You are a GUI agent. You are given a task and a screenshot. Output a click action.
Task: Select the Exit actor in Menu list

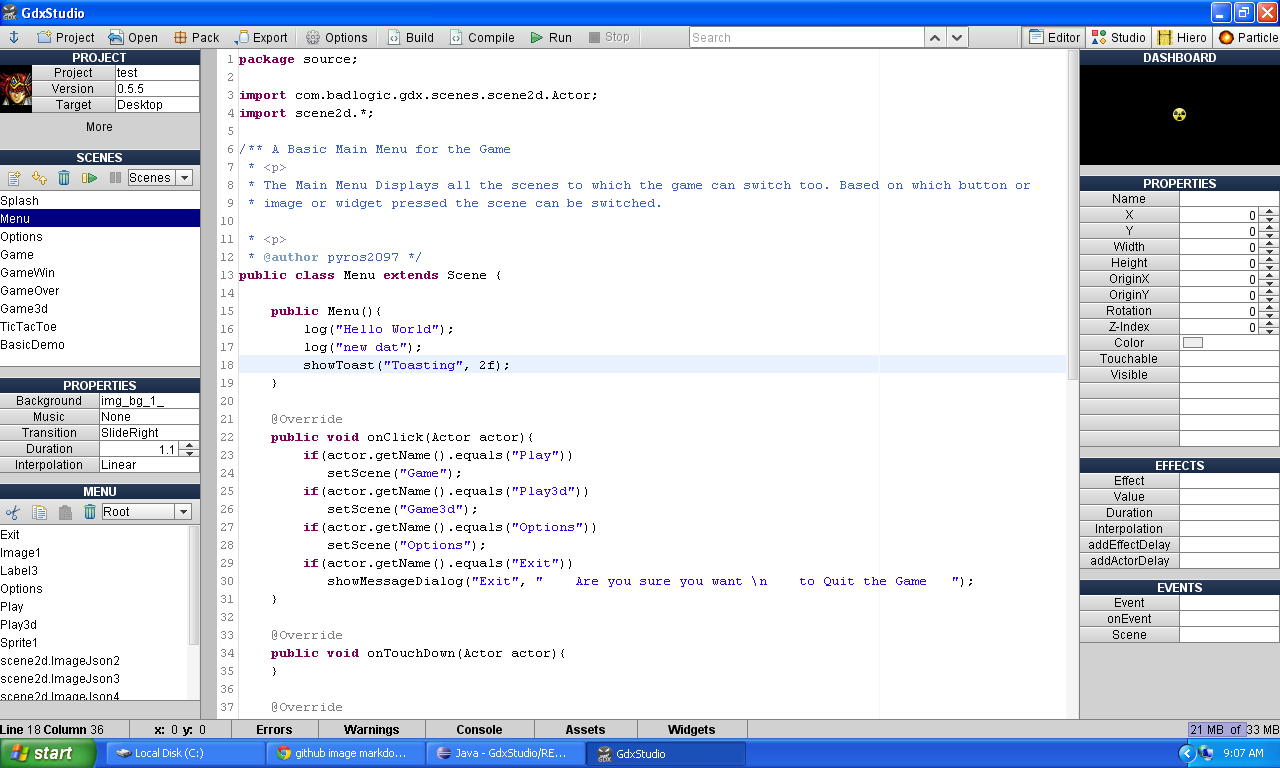coord(94,535)
